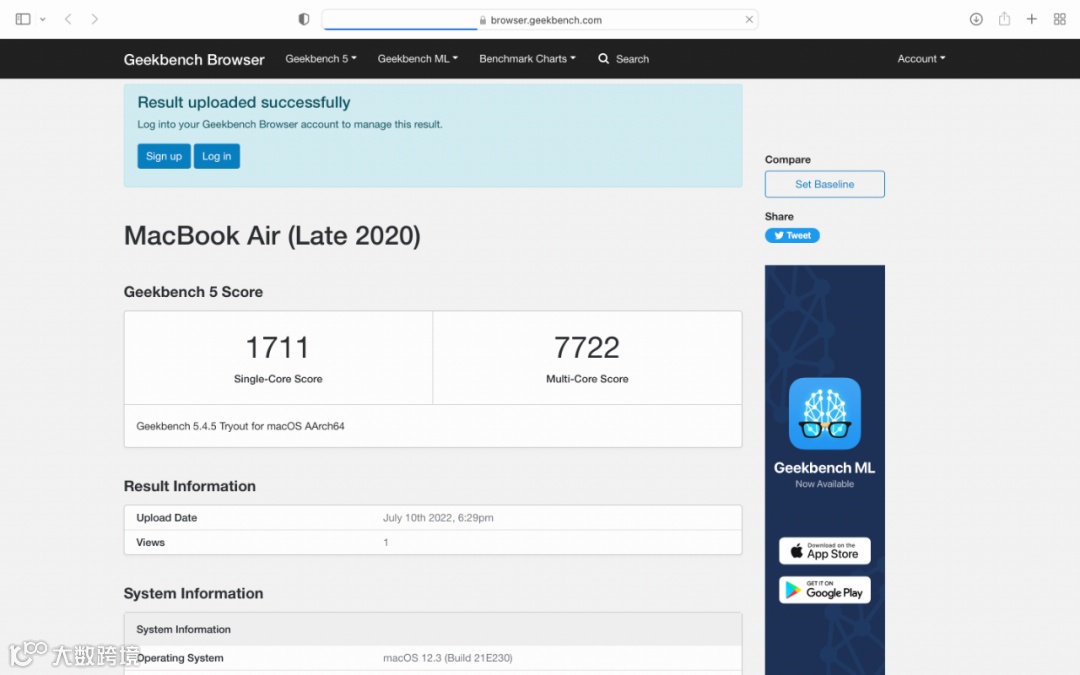Image resolution: width=1080 pixels, height=675 pixels.
Task: Focus the Search field in navbar
Action: coord(632,59)
